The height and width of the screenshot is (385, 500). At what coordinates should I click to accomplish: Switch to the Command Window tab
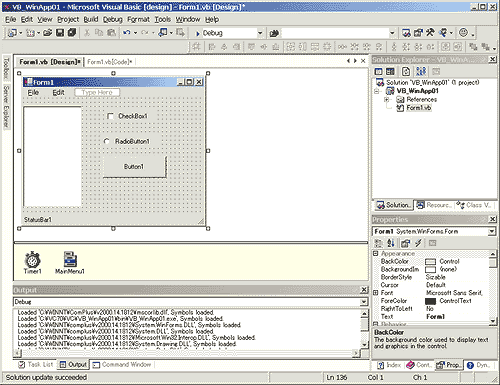[122, 365]
